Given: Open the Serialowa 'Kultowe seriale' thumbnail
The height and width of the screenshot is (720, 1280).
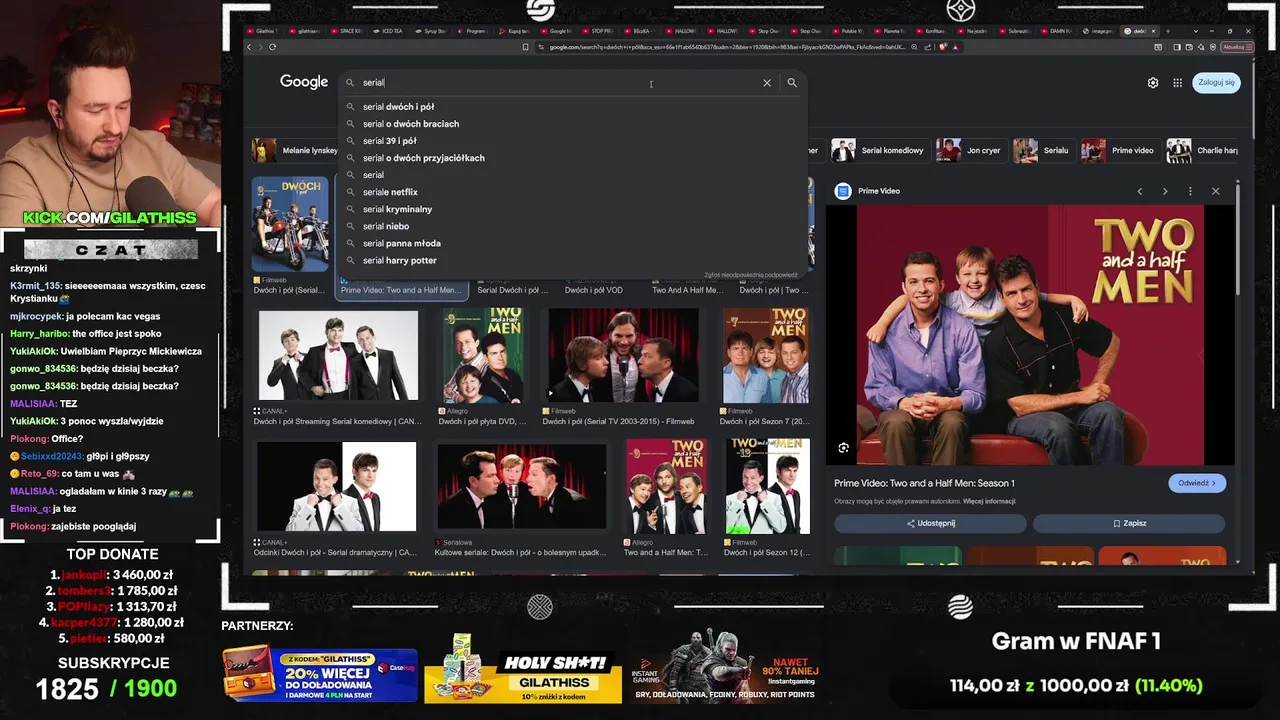Looking at the screenshot, I should (x=521, y=486).
